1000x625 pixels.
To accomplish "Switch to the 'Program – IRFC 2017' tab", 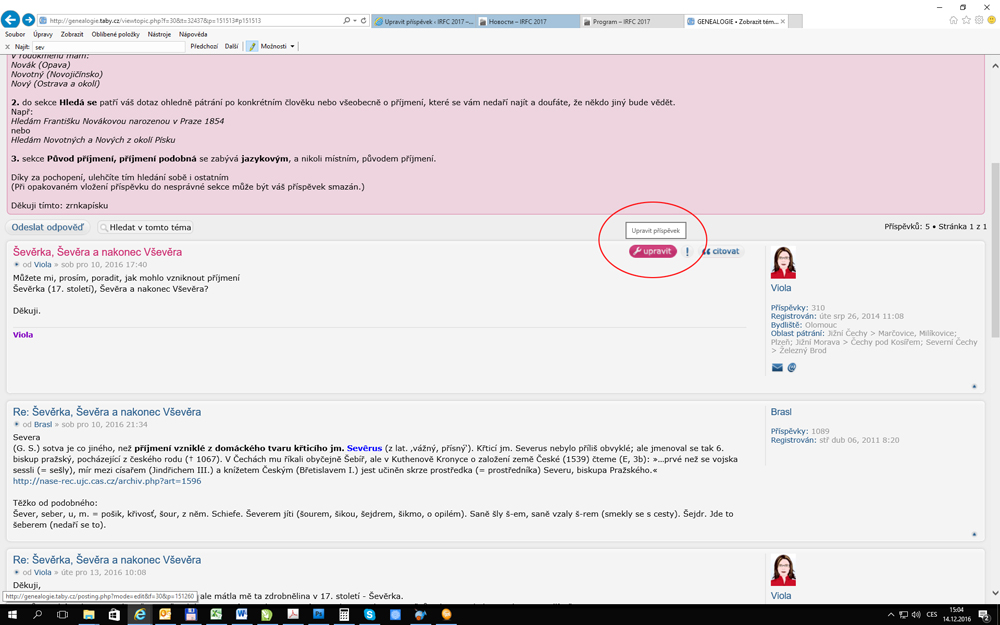I will pyautogui.click(x=630, y=21).
